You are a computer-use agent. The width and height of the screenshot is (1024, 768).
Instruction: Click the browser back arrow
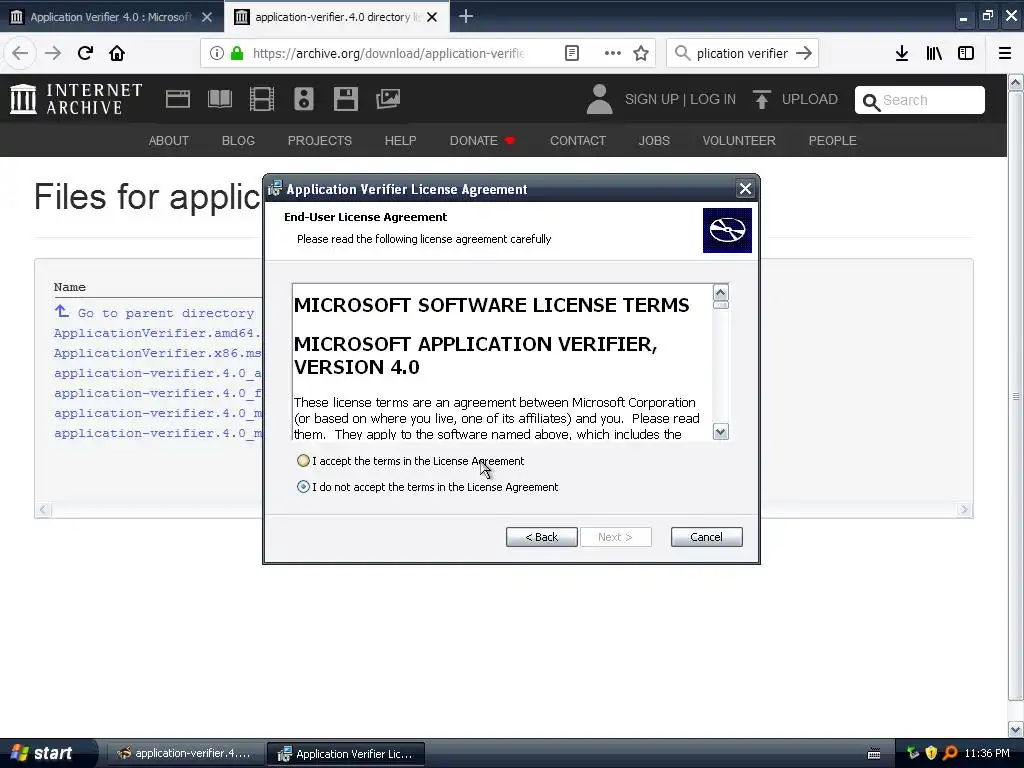[x=20, y=53]
